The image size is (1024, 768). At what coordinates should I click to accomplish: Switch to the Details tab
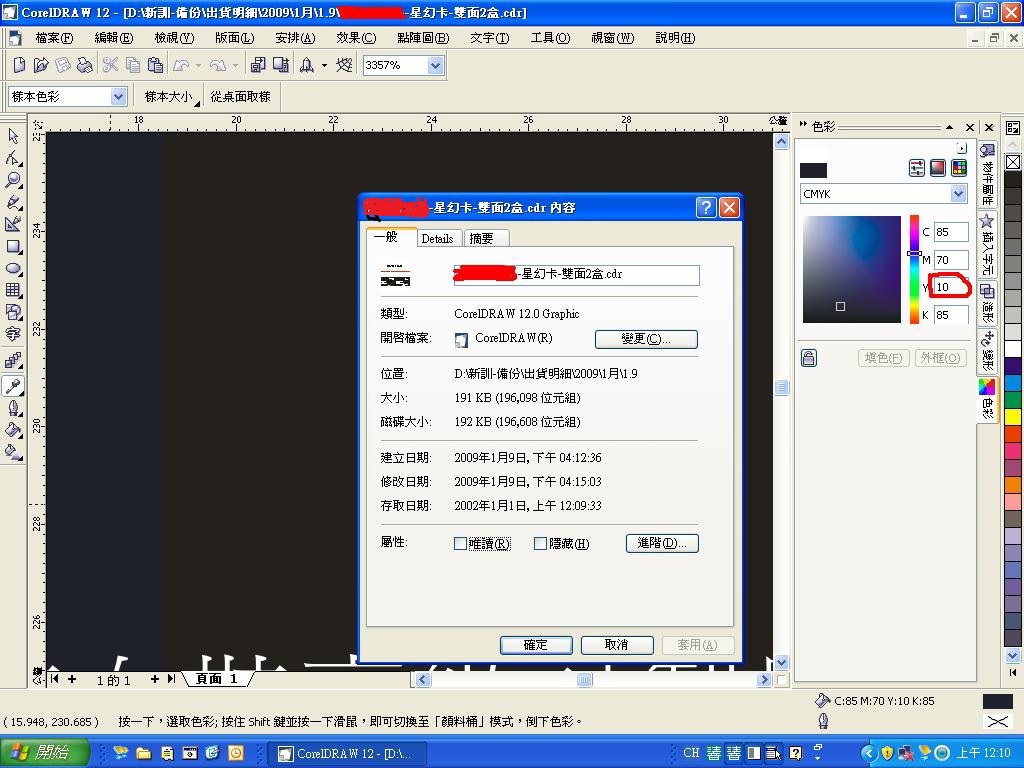pyautogui.click(x=437, y=238)
